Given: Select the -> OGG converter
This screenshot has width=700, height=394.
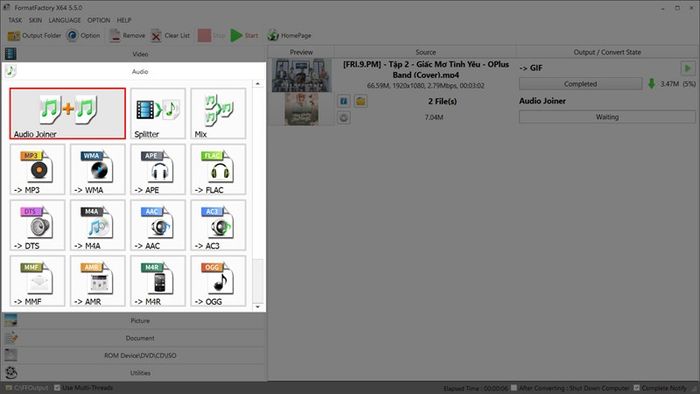Looking at the screenshot, I should (218, 281).
